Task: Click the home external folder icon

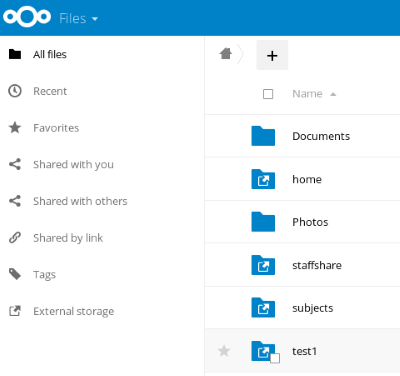Action: click(x=263, y=179)
